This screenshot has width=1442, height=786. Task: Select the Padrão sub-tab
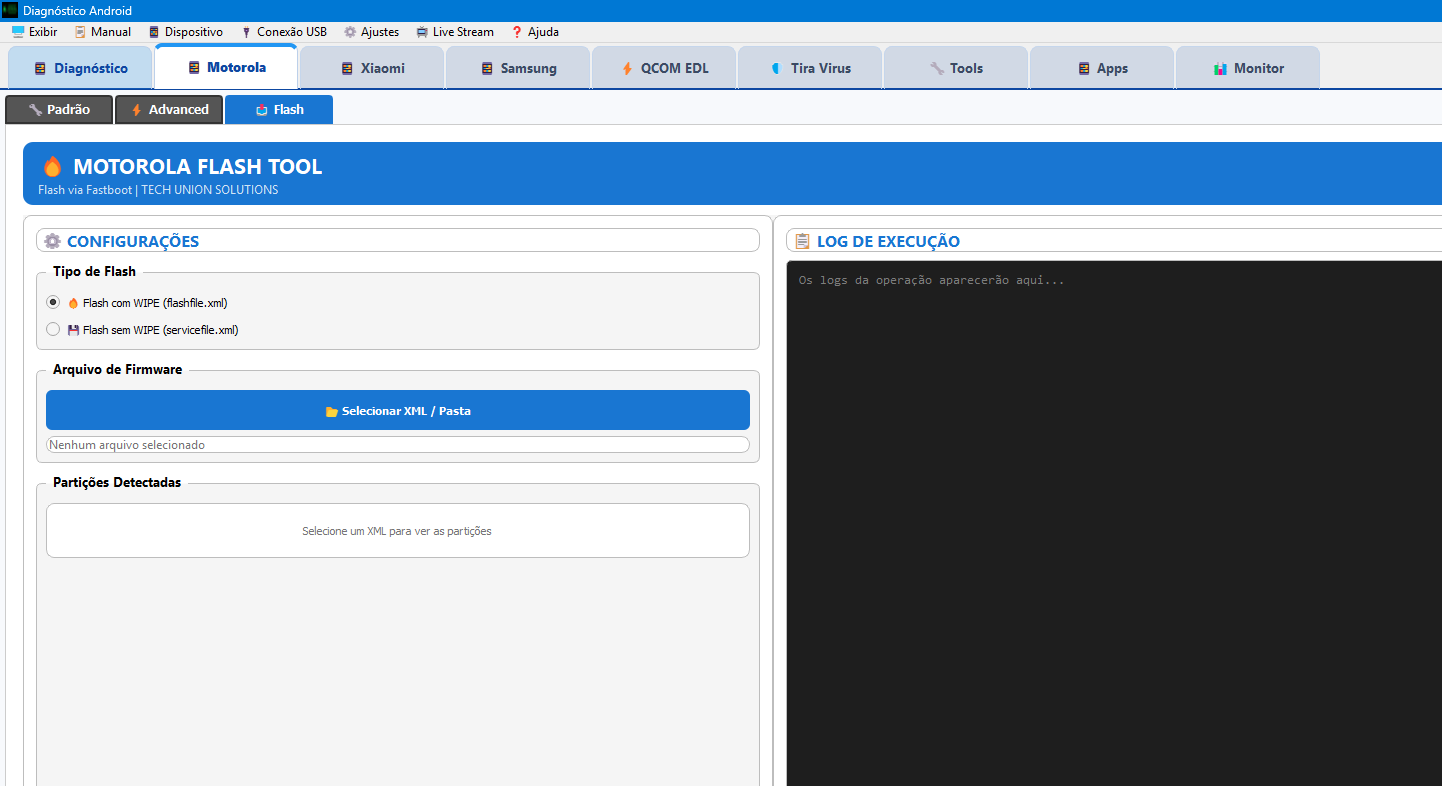pyautogui.click(x=59, y=110)
